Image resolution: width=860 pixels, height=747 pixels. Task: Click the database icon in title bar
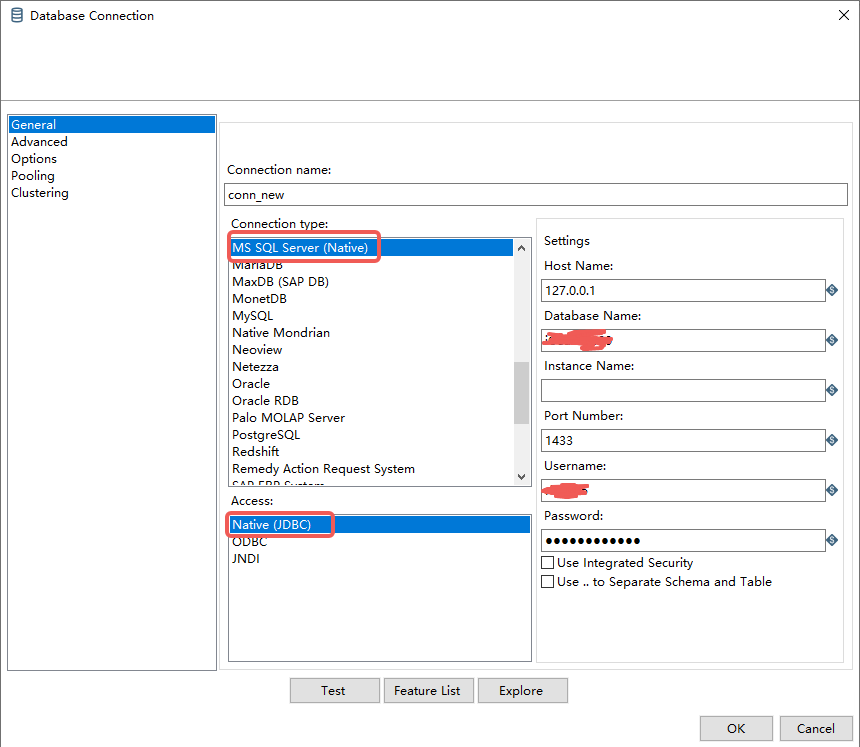pyautogui.click(x=16, y=16)
